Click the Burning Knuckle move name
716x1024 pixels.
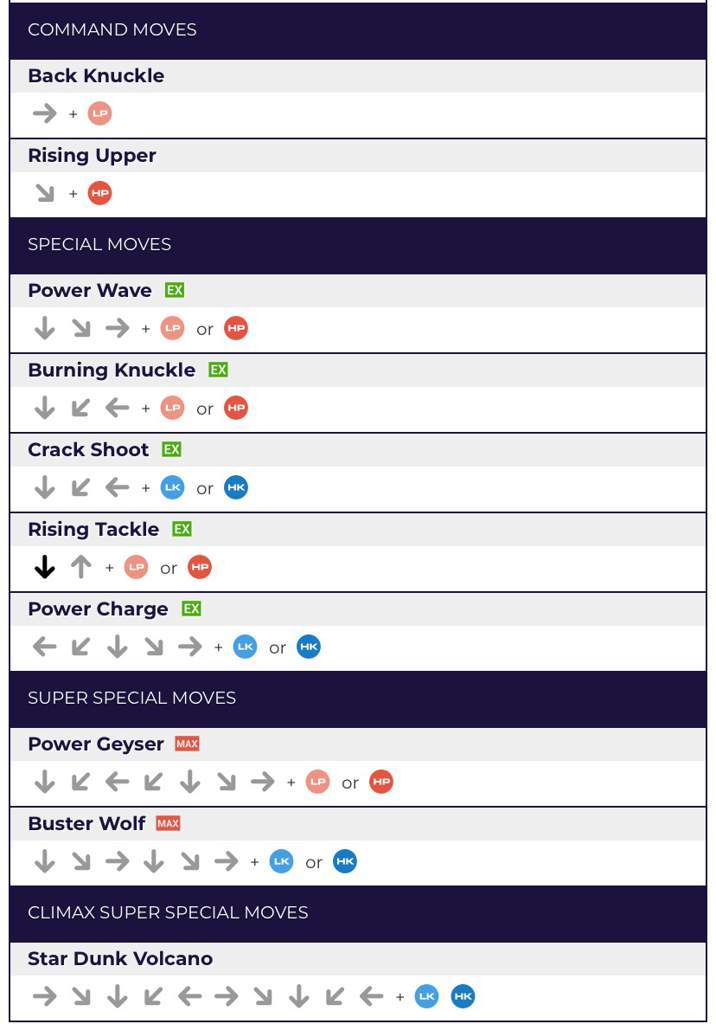(x=112, y=370)
